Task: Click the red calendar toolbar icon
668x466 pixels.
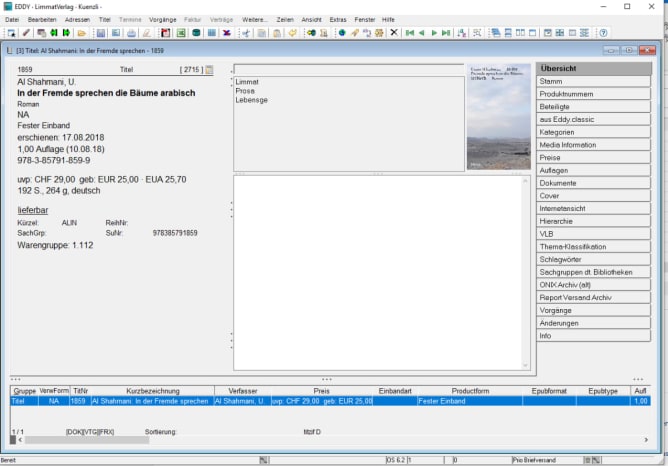Action: [166, 33]
